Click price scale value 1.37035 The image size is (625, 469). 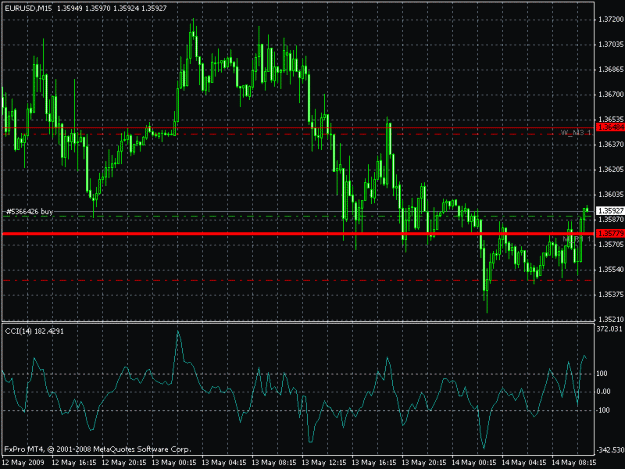click(x=611, y=44)
